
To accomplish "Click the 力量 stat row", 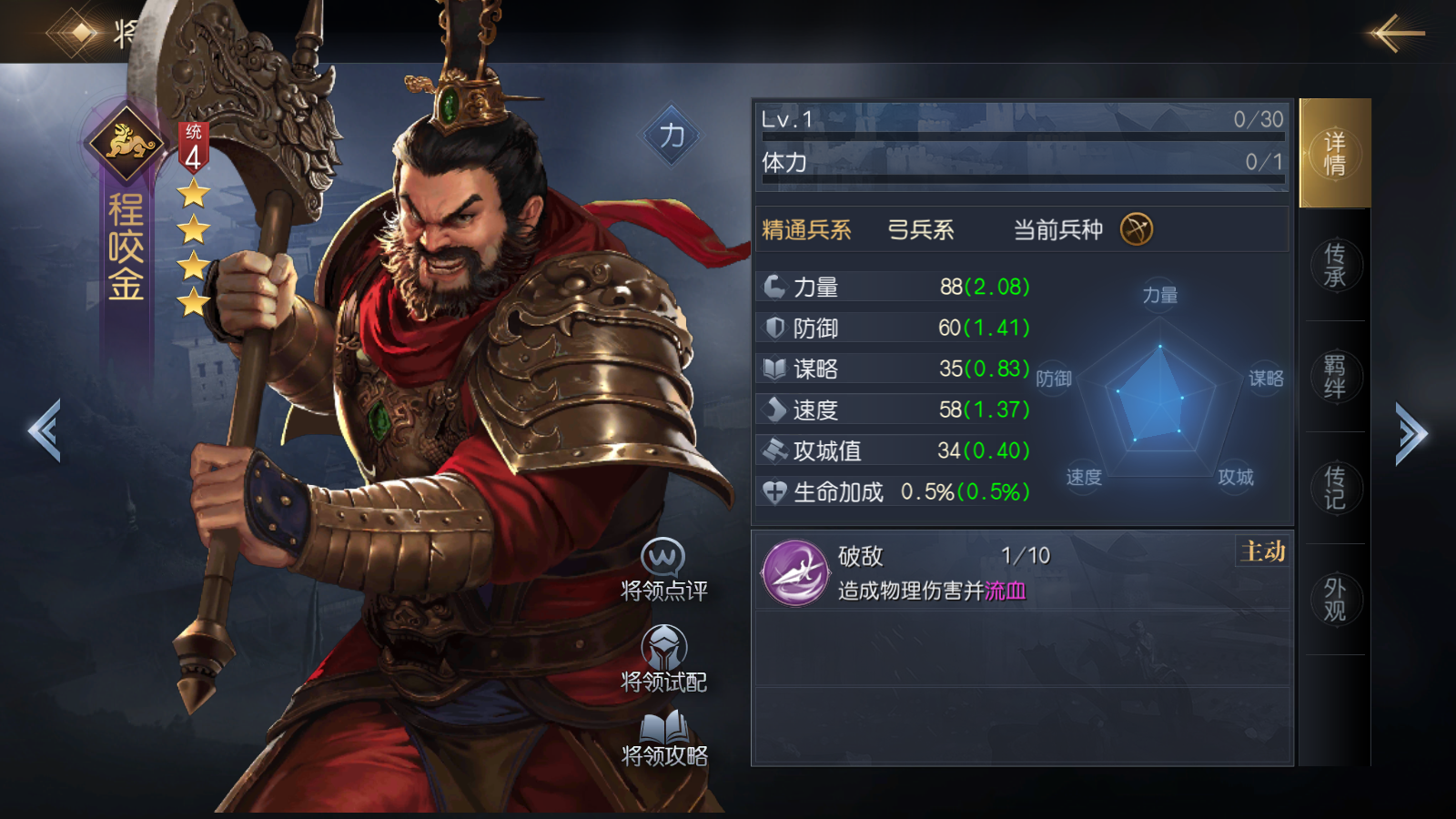I will pyautogui.click(x=896, y=287).
